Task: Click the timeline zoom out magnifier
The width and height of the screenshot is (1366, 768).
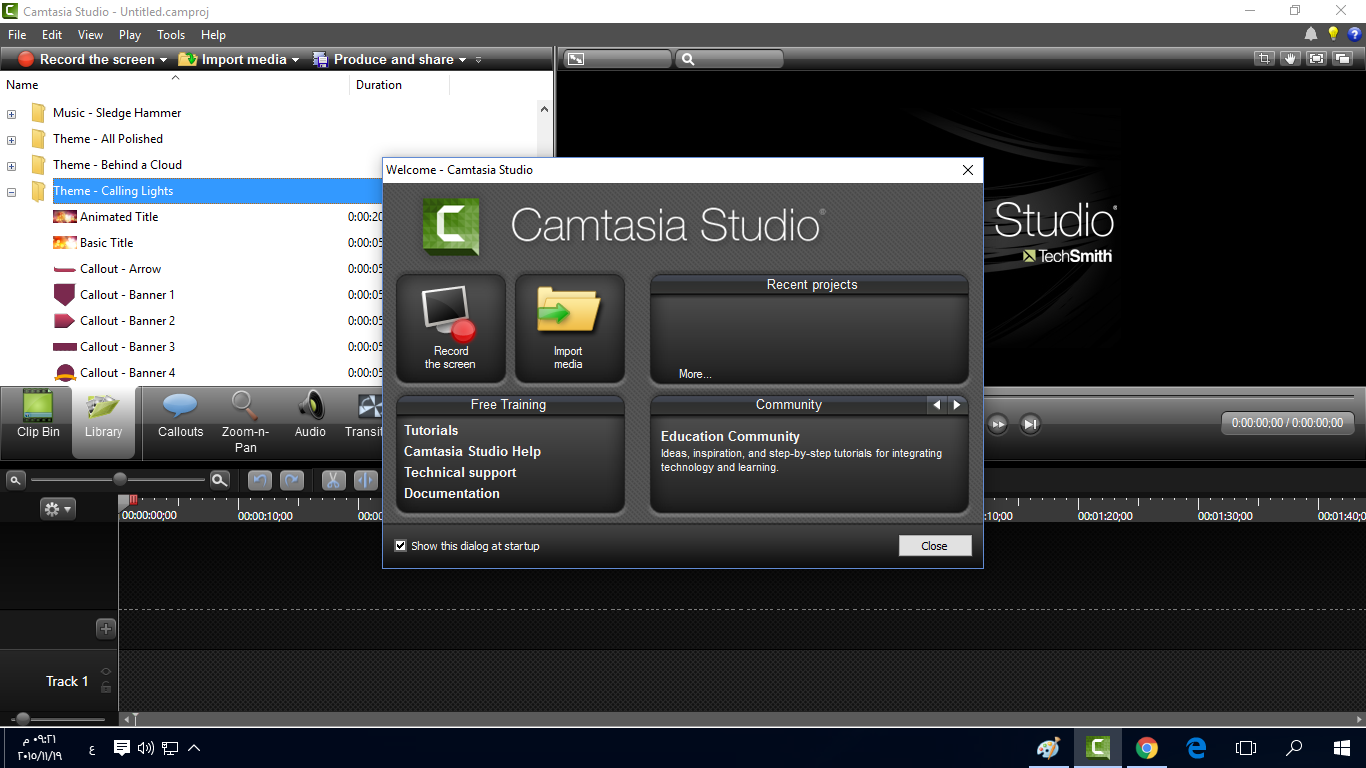Action: tap(15, 480)
